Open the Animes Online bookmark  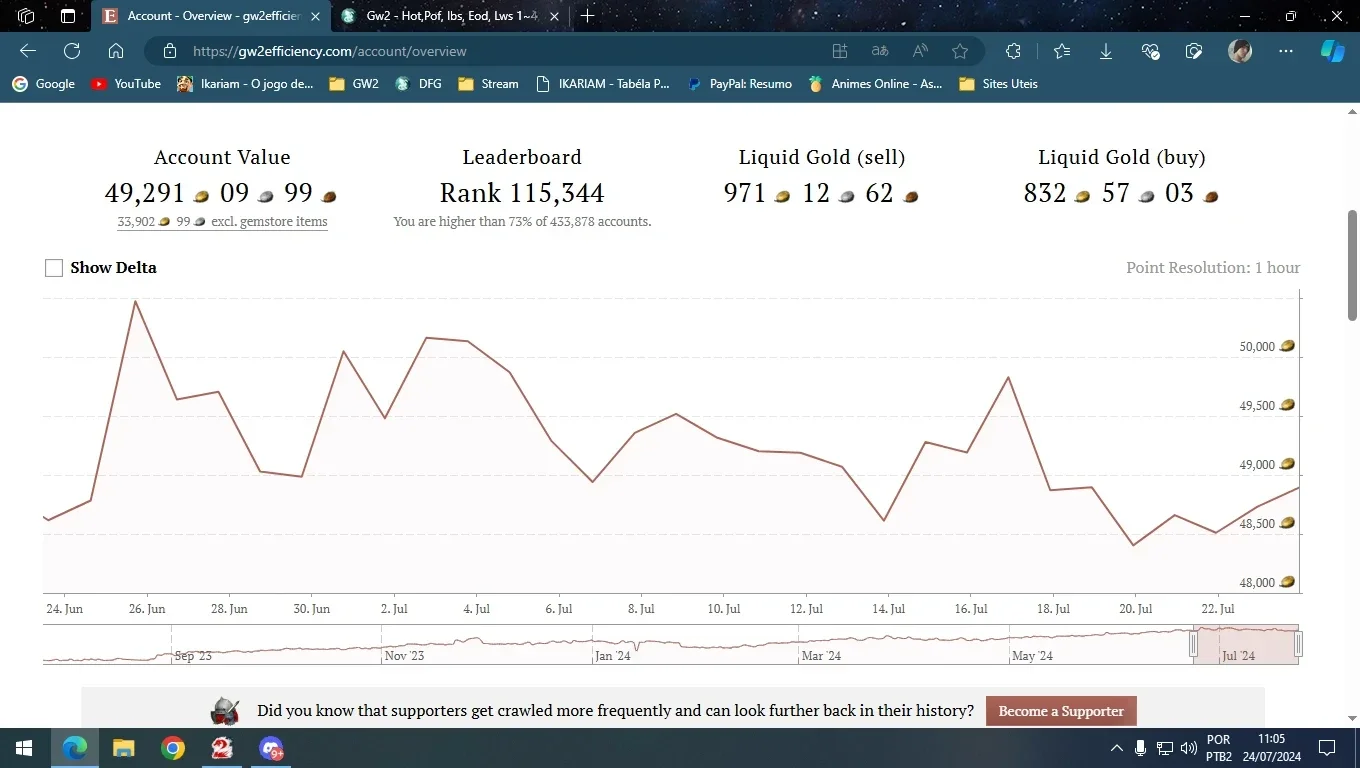[x=876, y=84]
